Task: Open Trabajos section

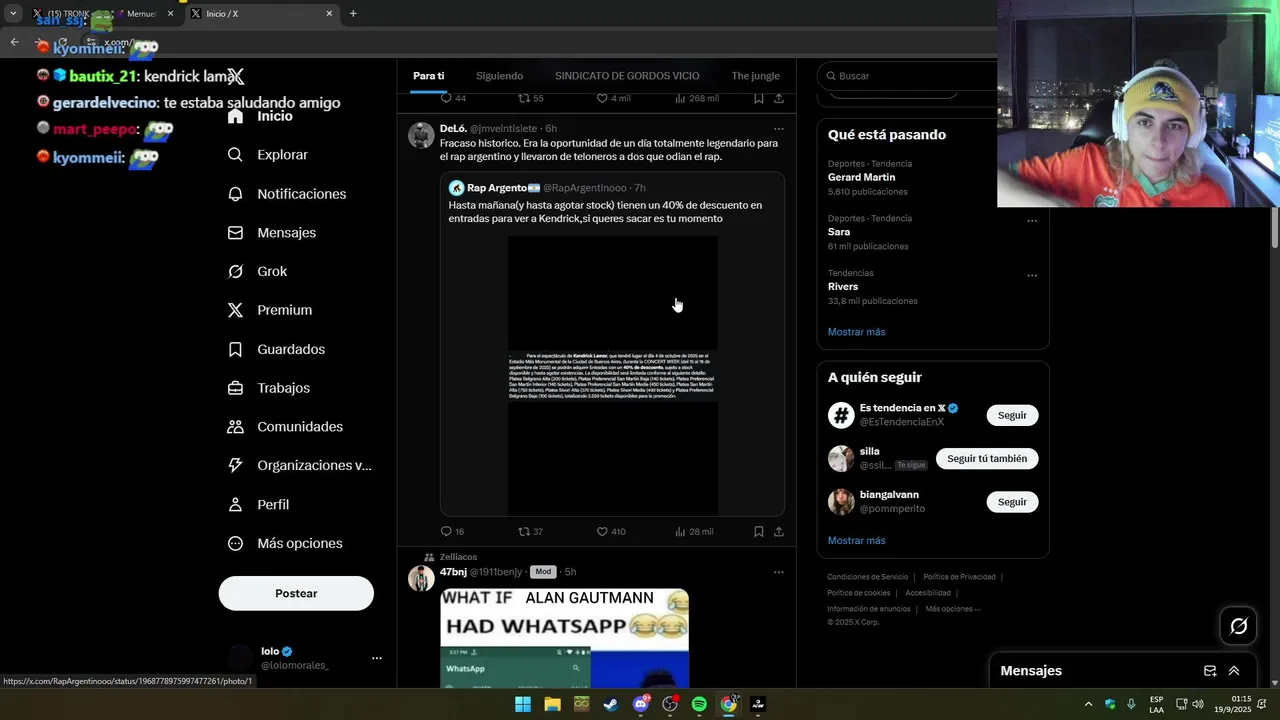Action: tap(269, 388)
